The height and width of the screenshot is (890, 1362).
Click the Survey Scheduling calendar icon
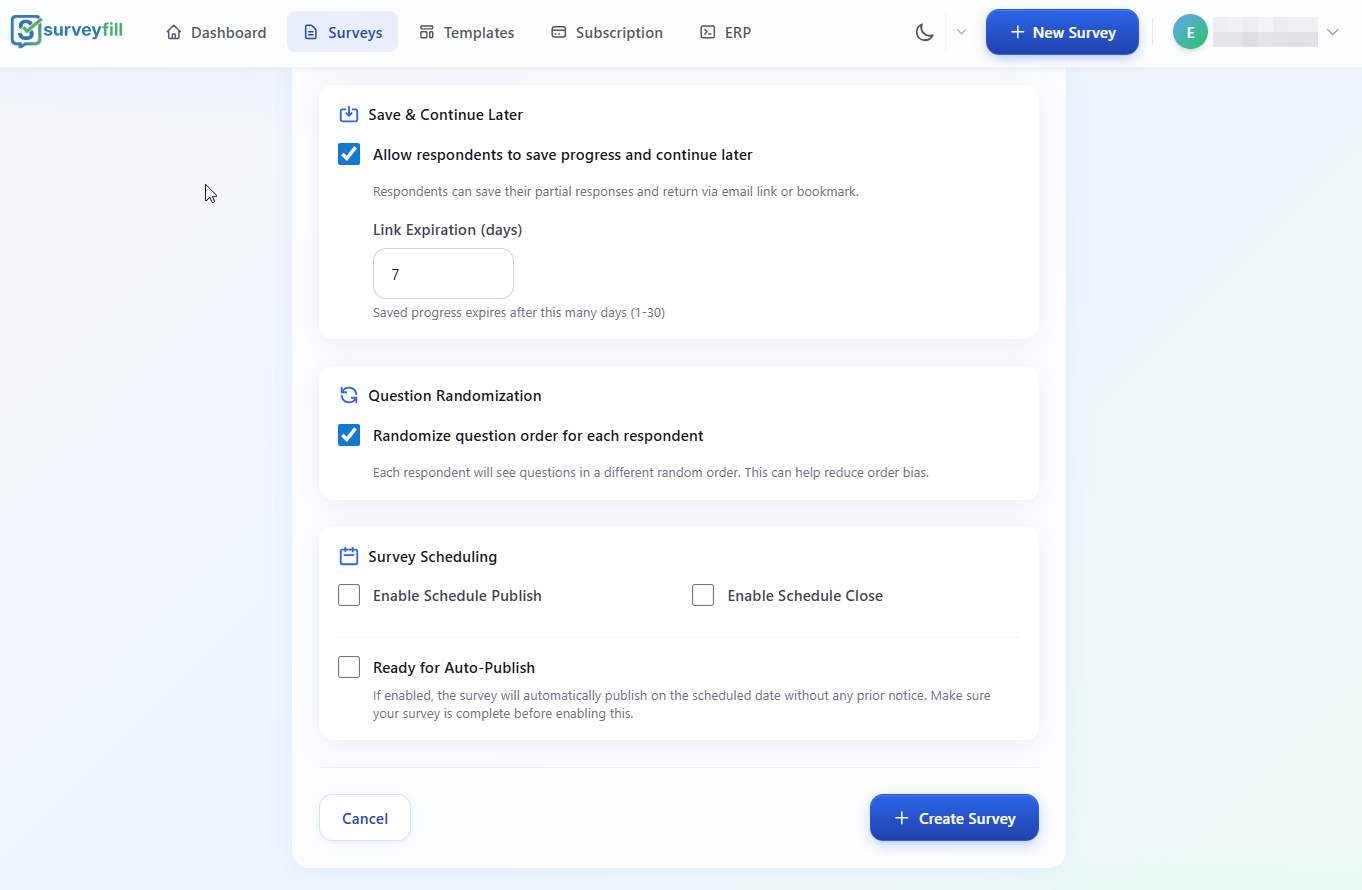tap(348, 556)
